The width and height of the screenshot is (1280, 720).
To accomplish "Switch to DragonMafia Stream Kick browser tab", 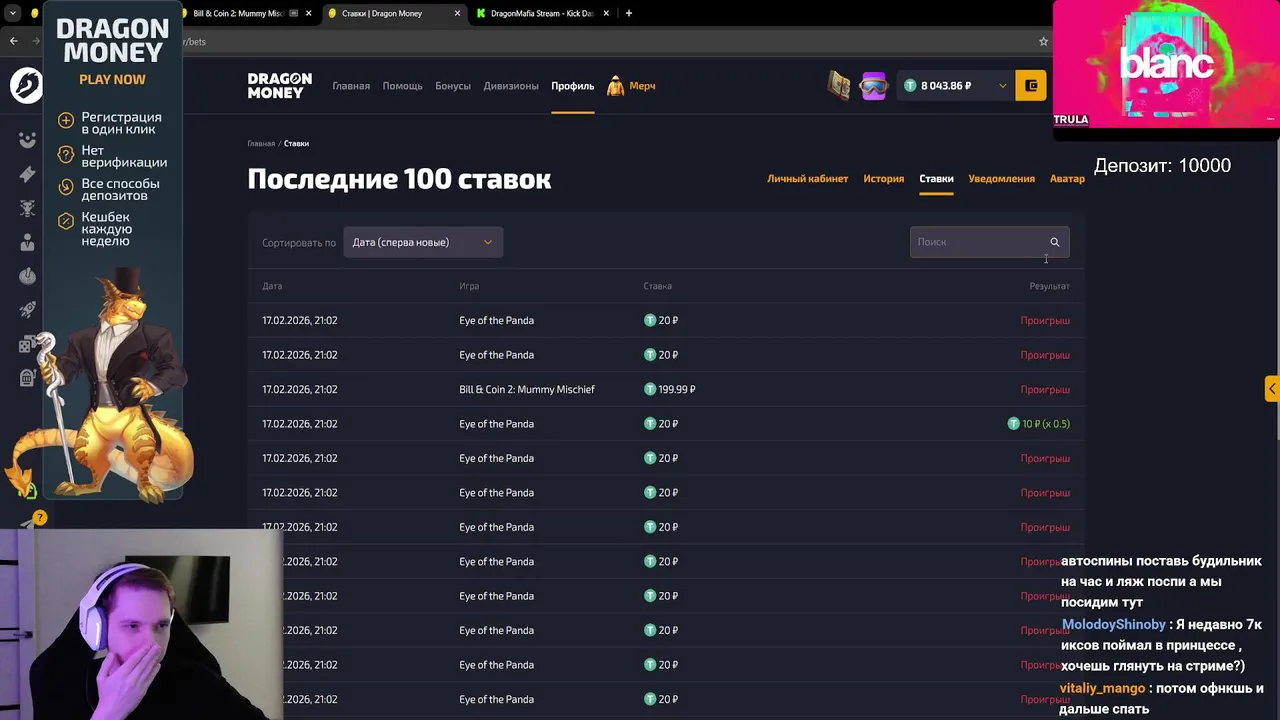I will click(x=540, y=14).
